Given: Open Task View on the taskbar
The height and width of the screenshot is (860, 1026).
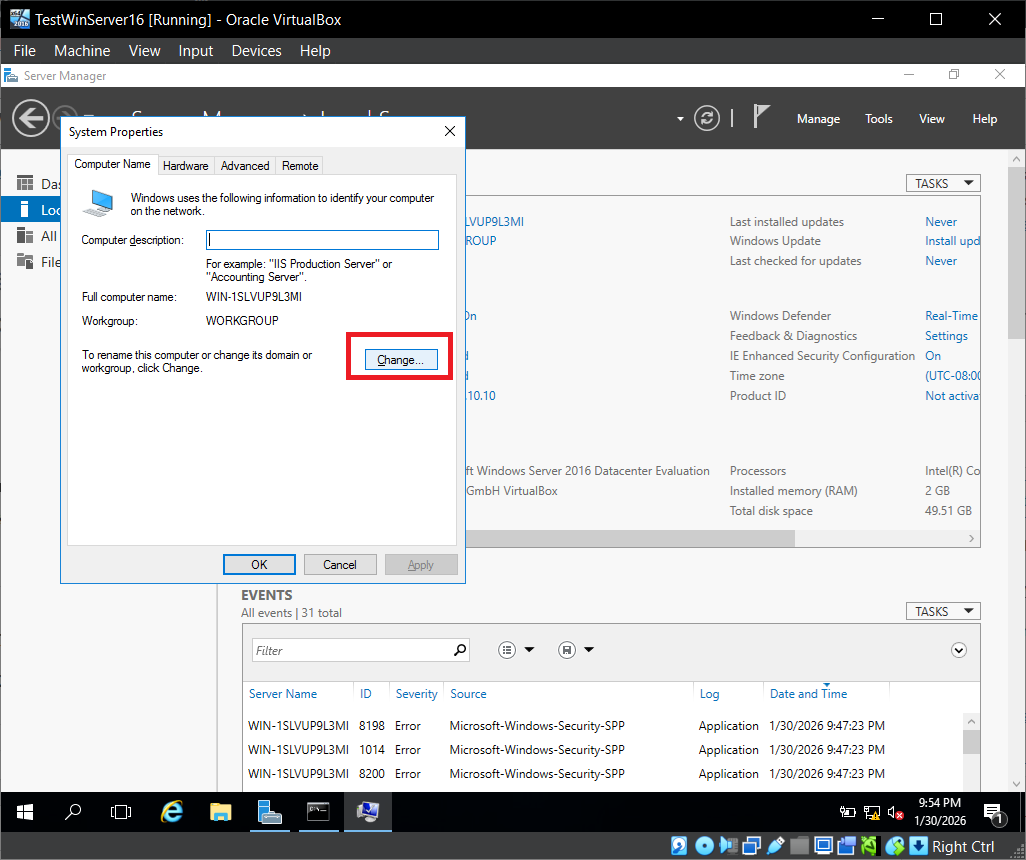Looking at the screenshot, I should coord(121,812).
